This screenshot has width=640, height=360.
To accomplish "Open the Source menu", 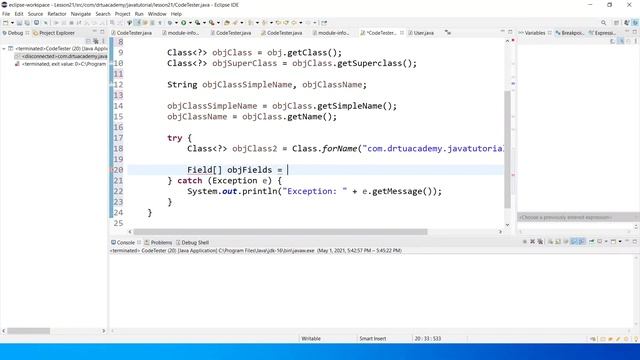I will click(x=35, y=14).
